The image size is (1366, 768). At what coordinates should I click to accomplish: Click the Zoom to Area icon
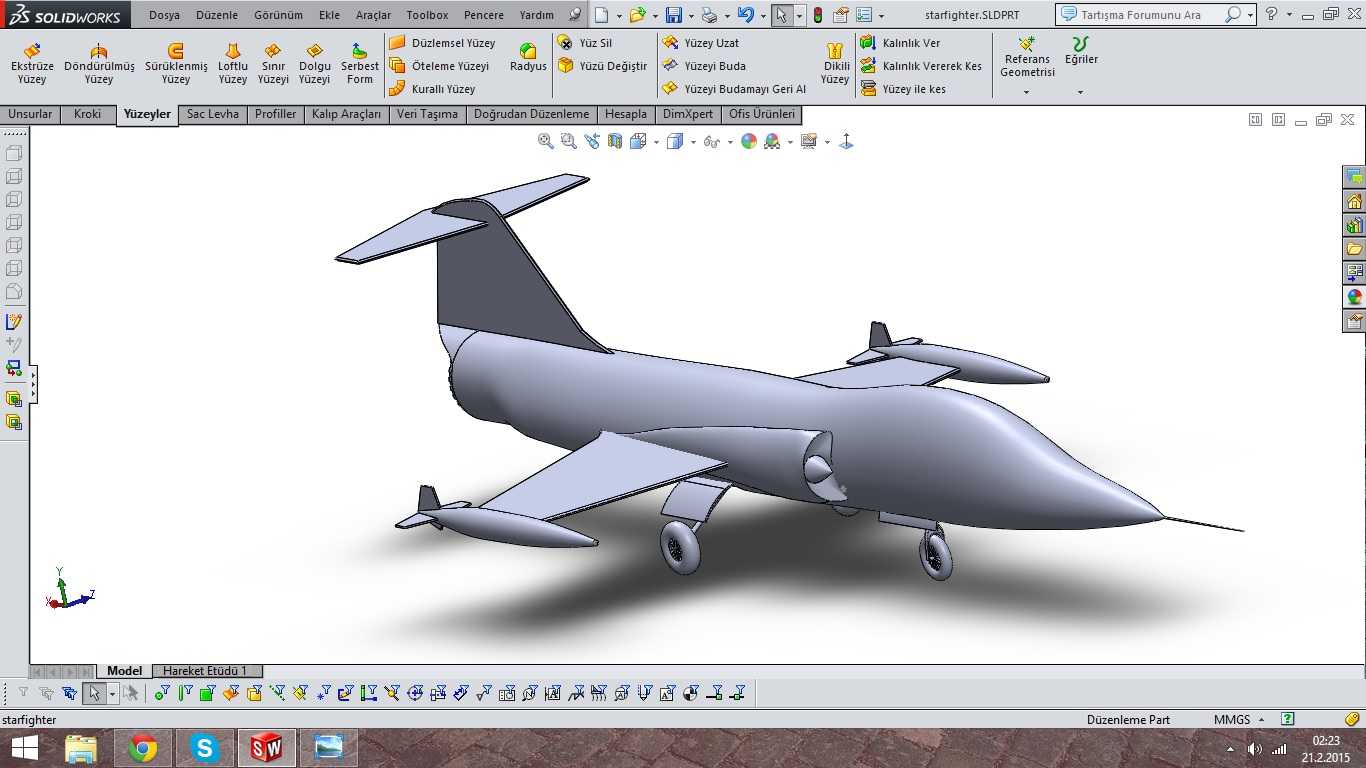(568, 141)
